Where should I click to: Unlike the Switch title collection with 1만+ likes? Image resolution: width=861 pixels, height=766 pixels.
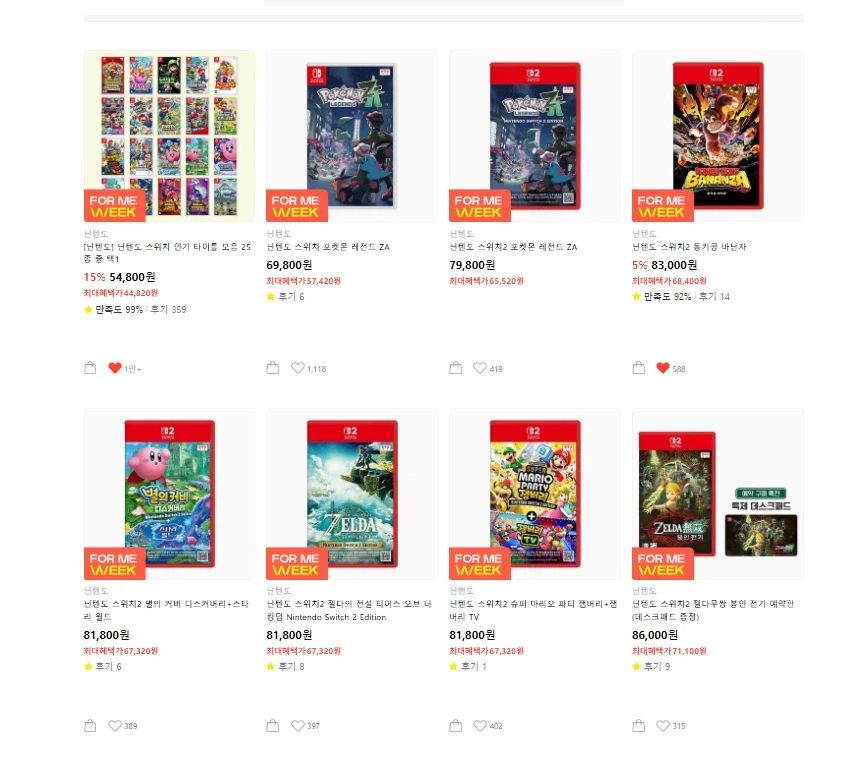(114, 368)
